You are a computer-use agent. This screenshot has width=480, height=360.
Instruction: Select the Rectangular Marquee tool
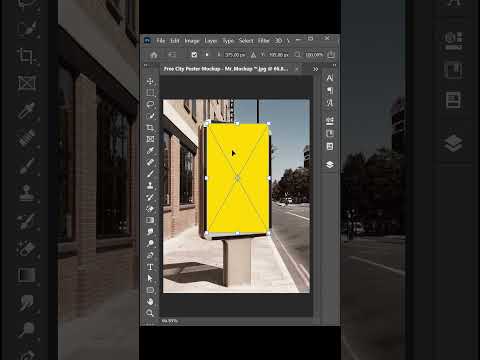click(x=150, y=93)
